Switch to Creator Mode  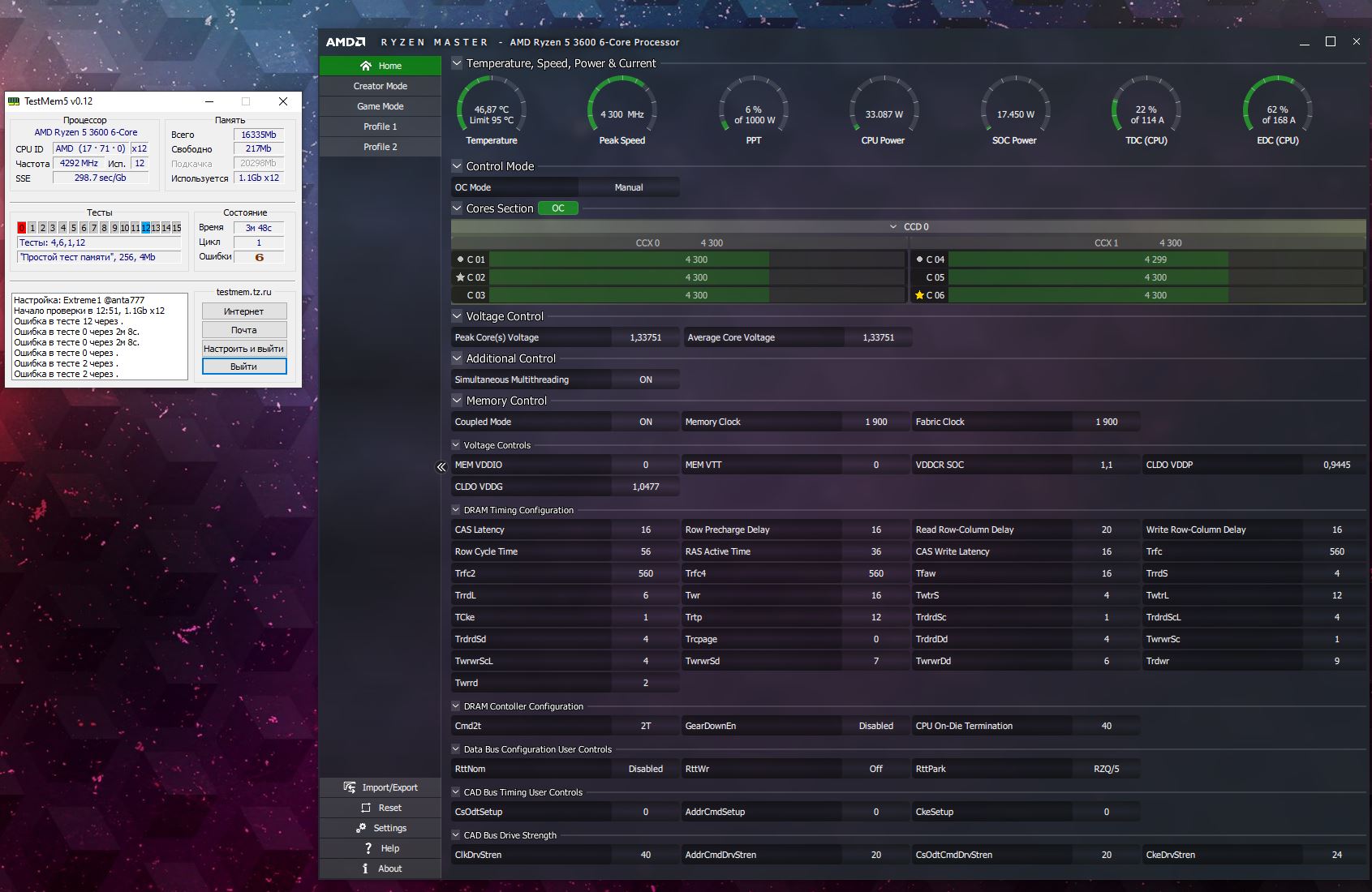click(x=381, y=86)
